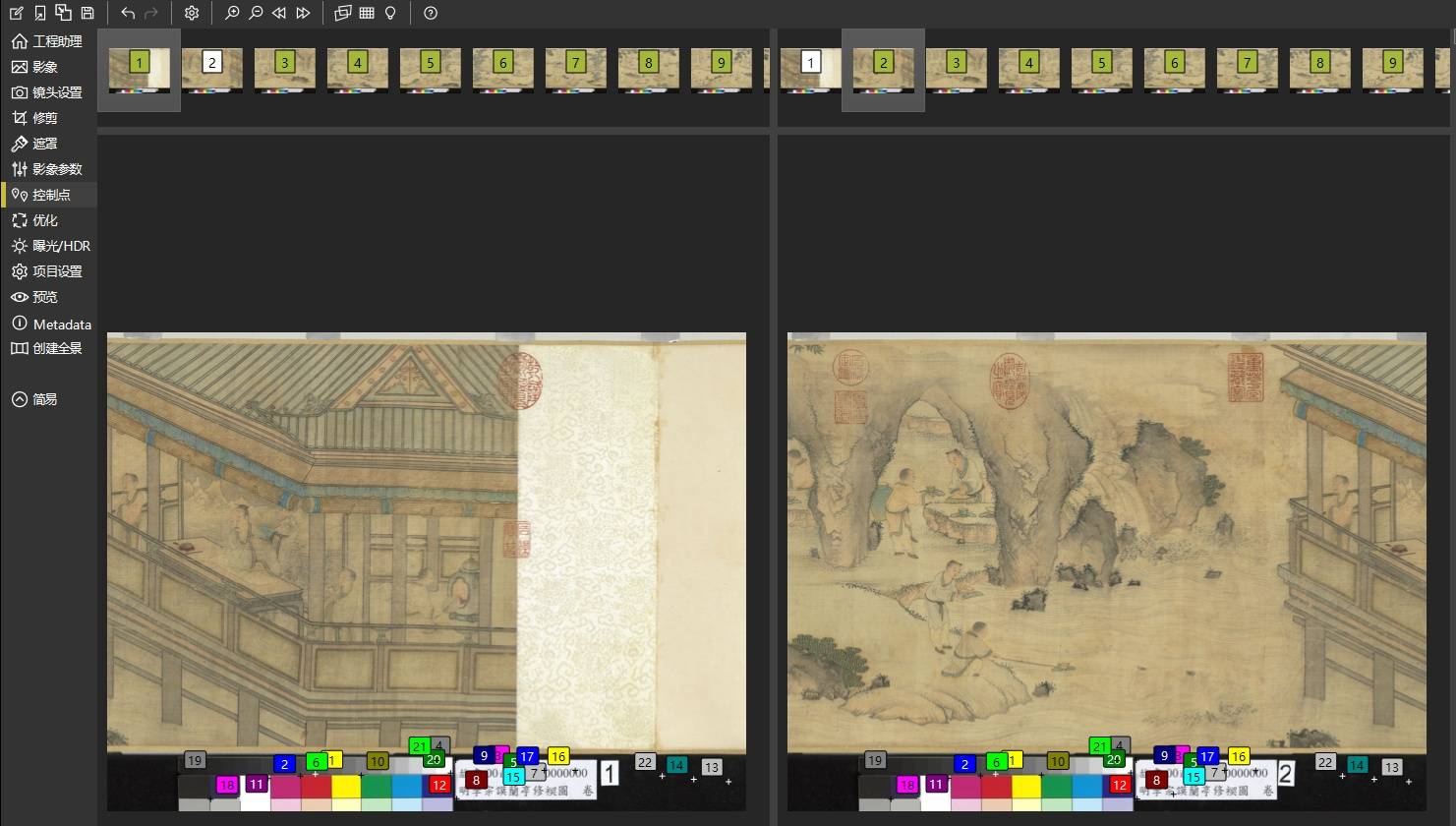Undo the last action

127,13
